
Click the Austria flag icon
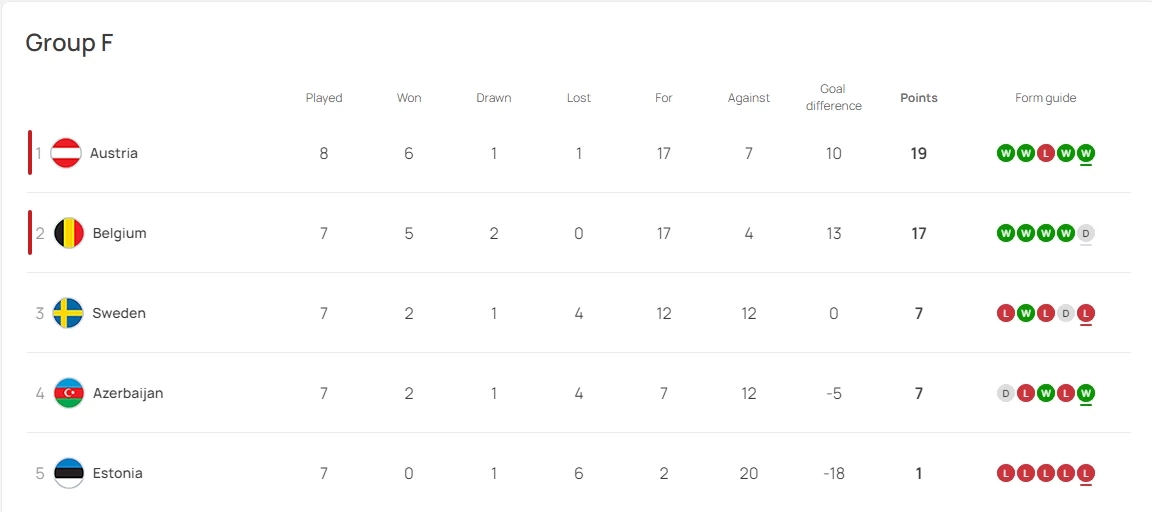coord(66,153)
